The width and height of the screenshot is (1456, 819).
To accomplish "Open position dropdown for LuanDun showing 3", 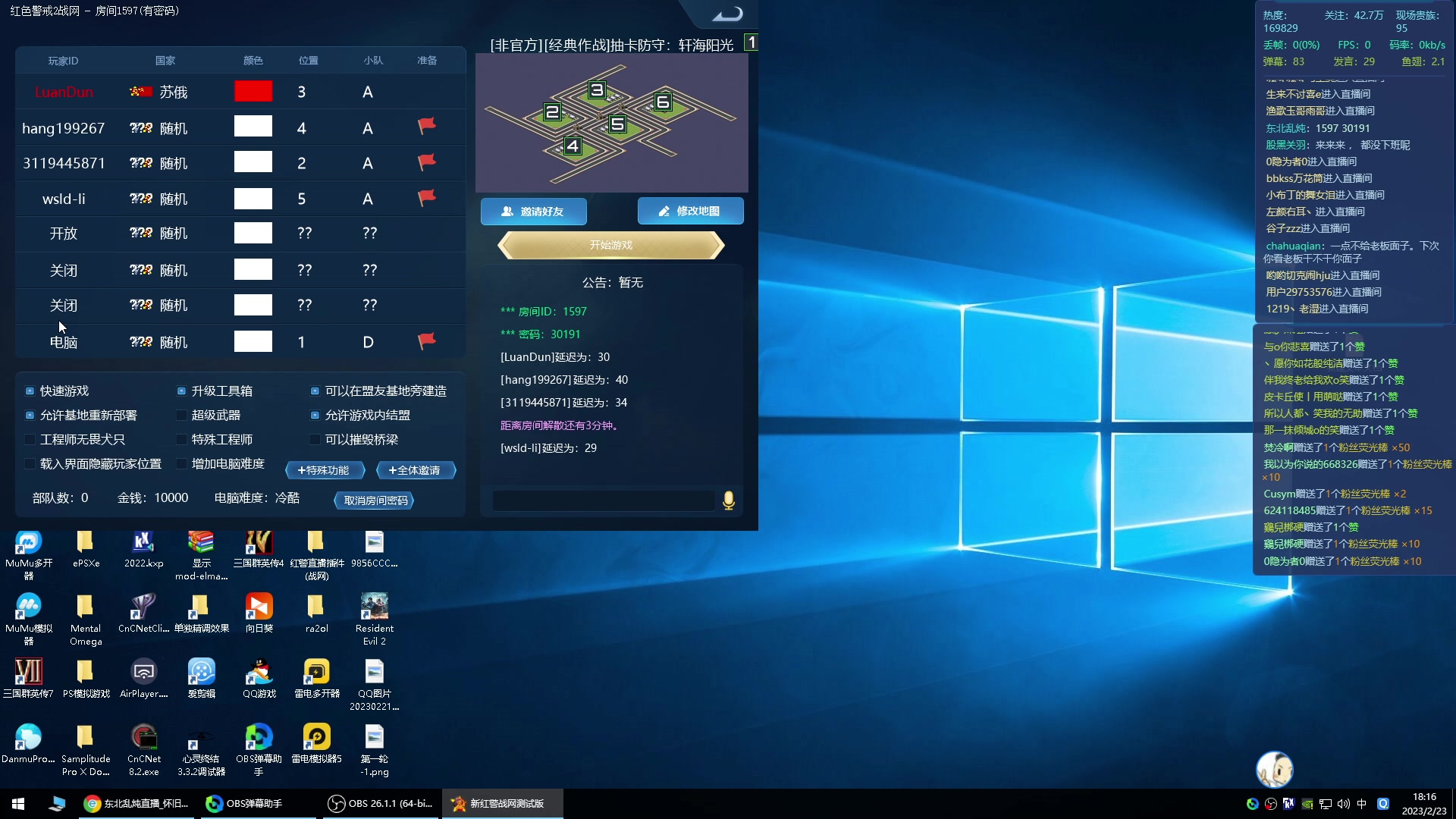I will (302, 92).
